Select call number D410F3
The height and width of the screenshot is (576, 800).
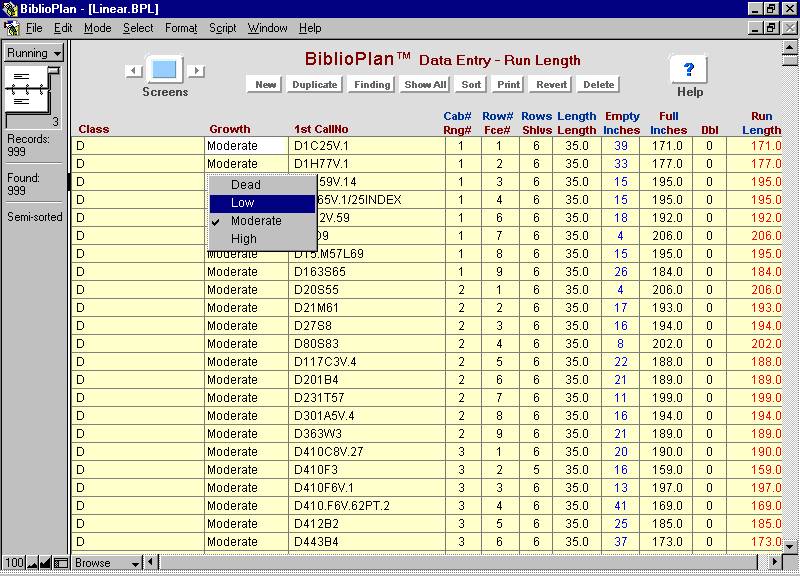click(x=316, y=470)
